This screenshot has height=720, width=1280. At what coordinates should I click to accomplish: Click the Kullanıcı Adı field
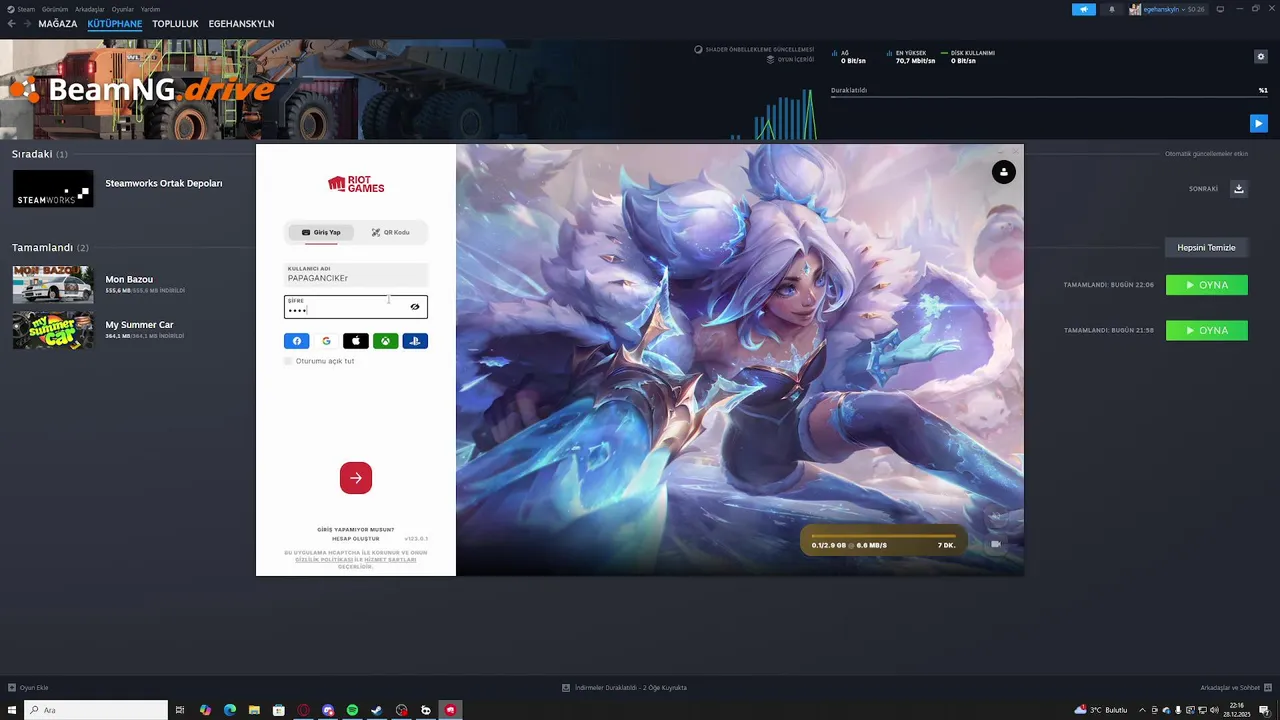(356, 274)
